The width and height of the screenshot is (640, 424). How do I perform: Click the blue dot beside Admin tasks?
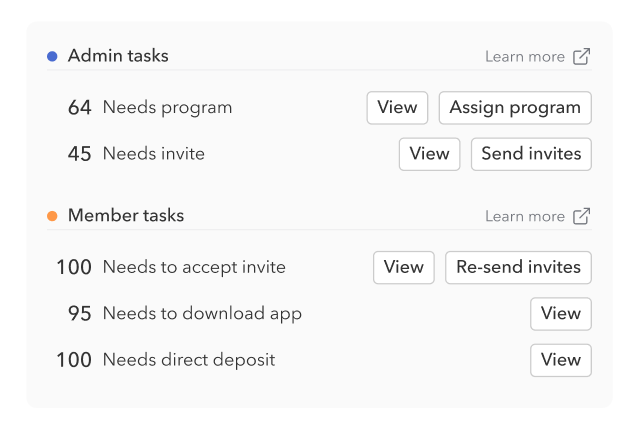(52, 56)
